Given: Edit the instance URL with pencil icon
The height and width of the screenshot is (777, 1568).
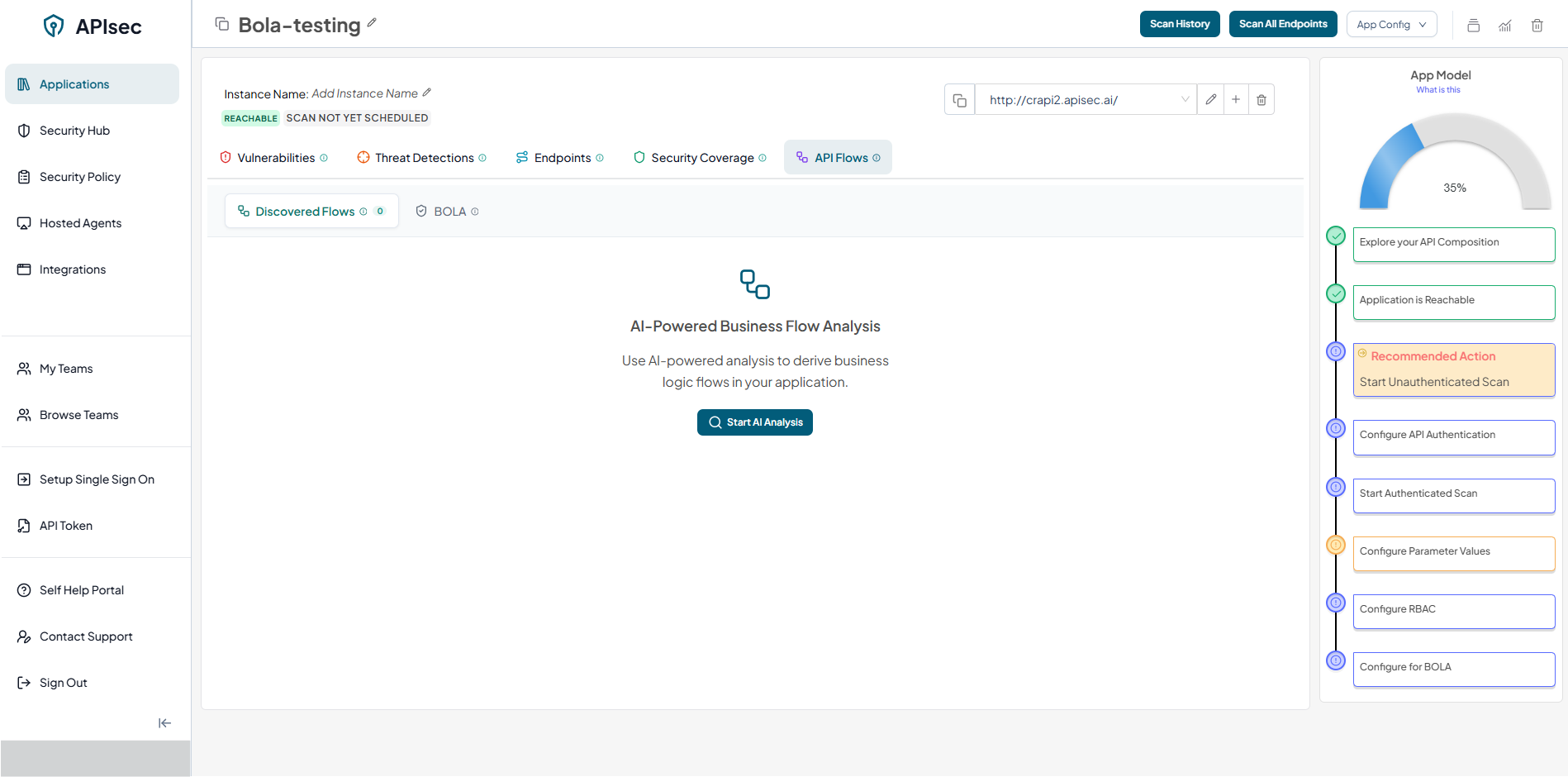Looking at the screenshot, I should tap(1210, 100).
